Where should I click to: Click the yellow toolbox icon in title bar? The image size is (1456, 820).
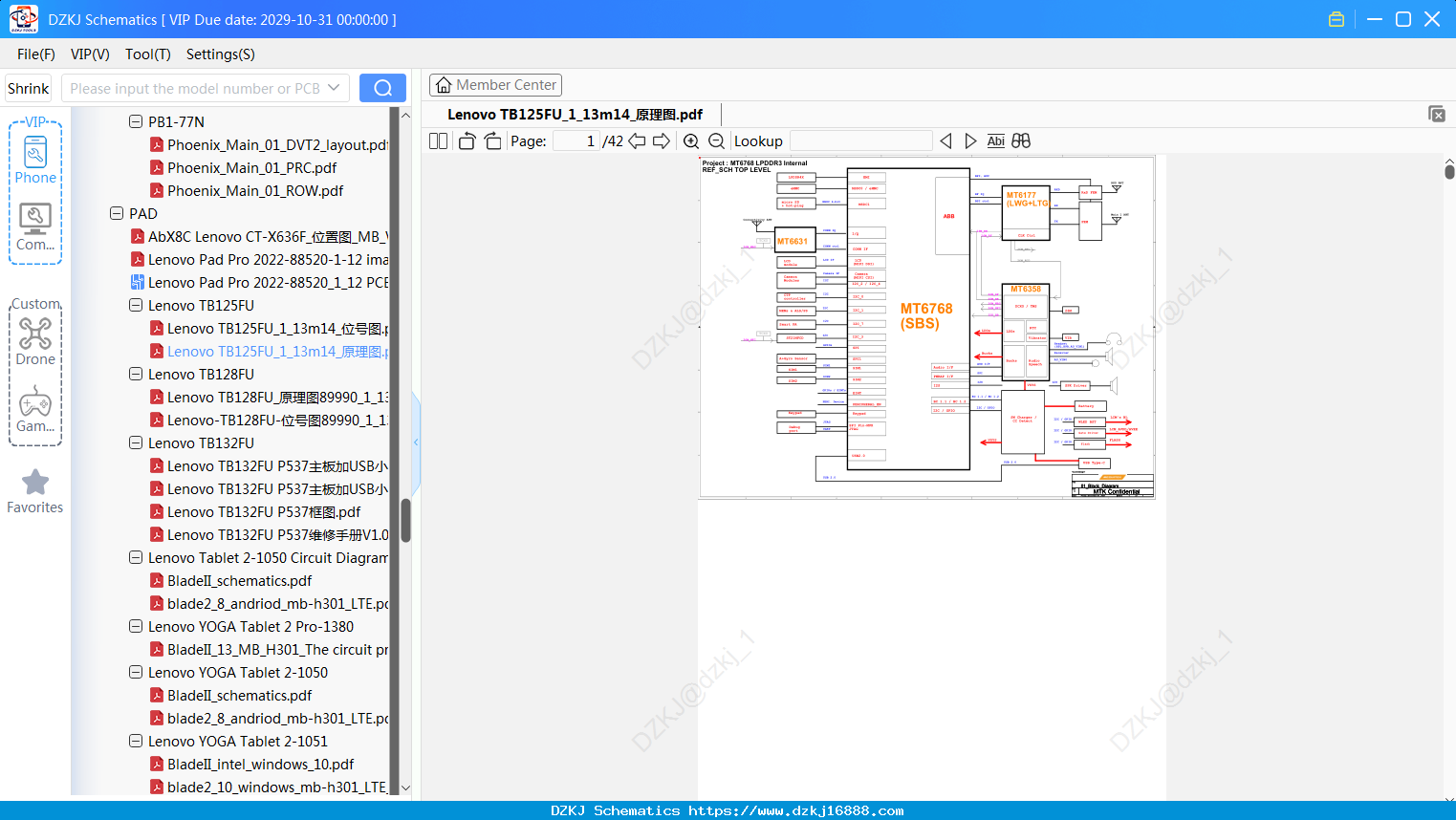coord(1336,19)
